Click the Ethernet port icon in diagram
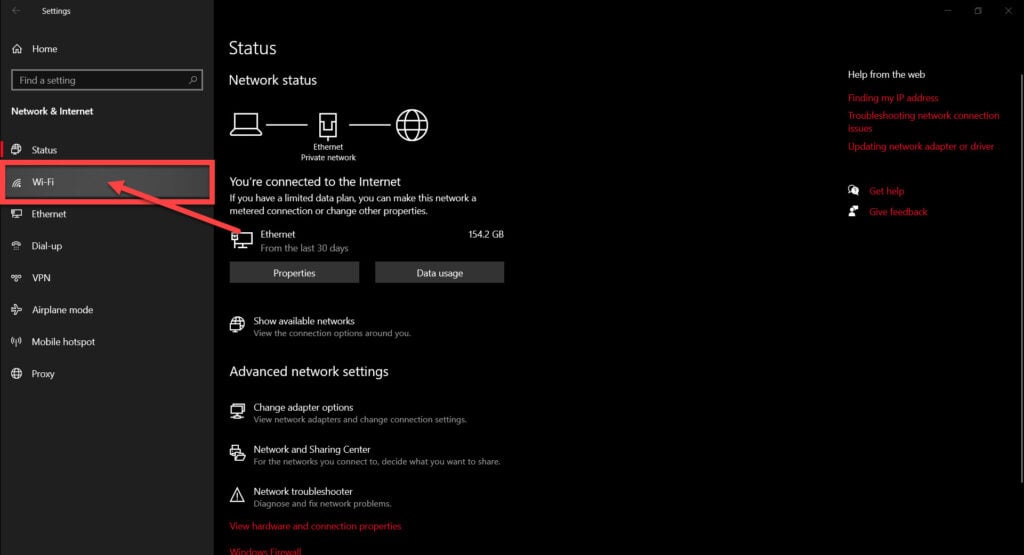The height and width of the screenshot is (555, 1024). click(328, 125)
